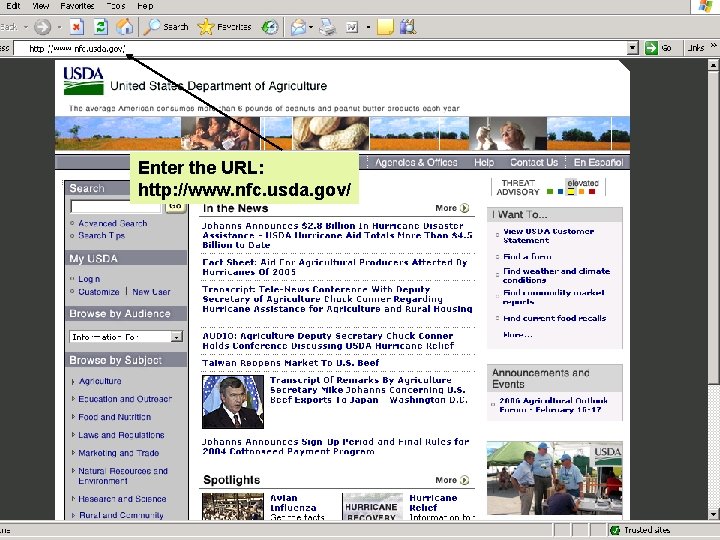The image size is (720, 540).
Task: Open the View menu
Action: [x=40, y=6]
